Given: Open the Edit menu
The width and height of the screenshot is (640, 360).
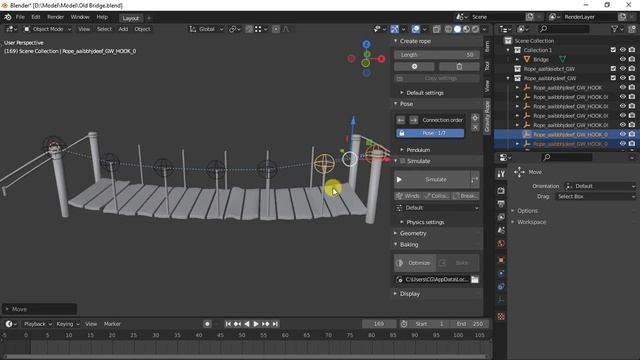Looking at the screenshot, I should coord(36,17).
